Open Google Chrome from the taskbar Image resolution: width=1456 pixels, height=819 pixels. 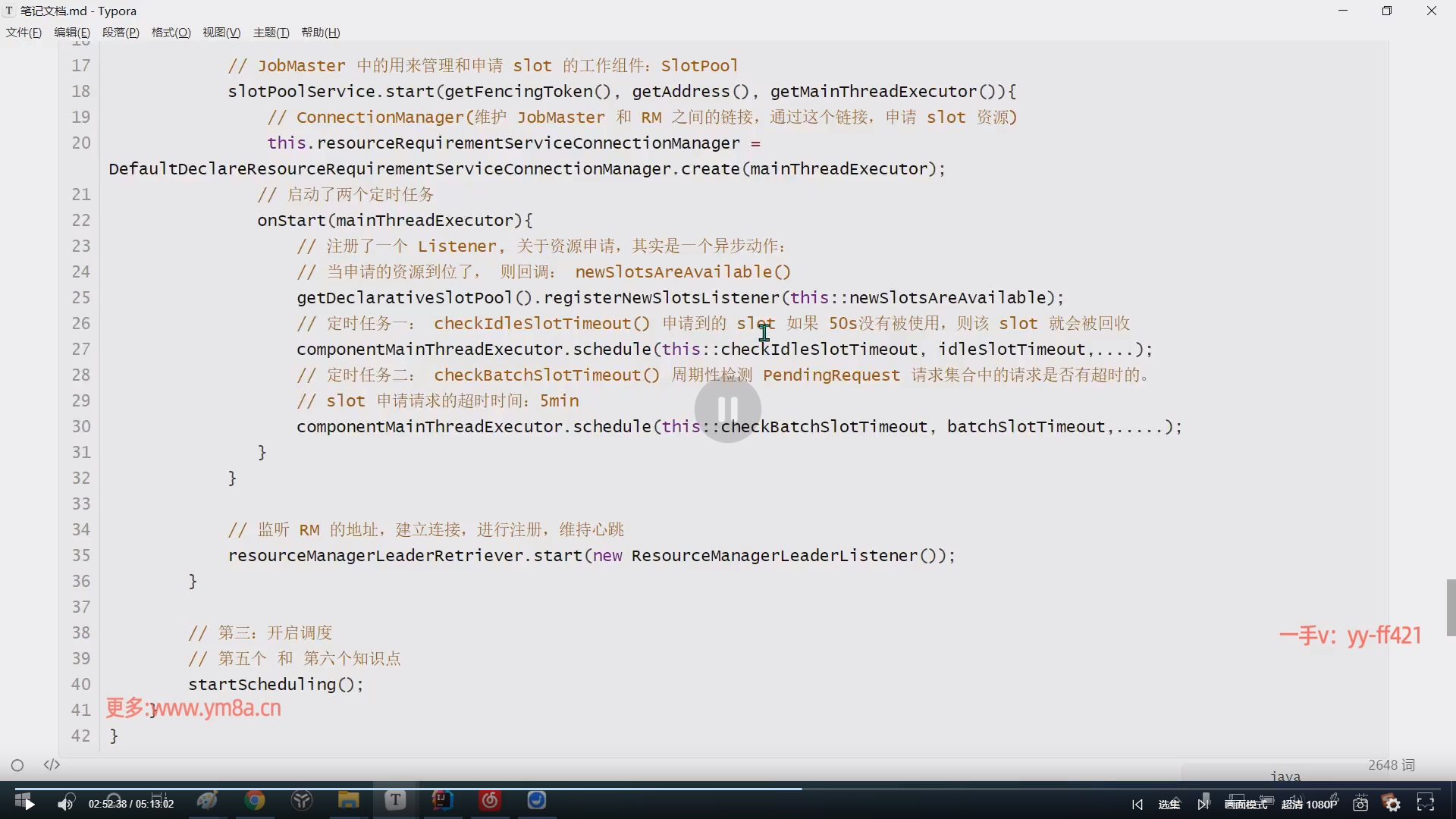(x=255, y=800)
